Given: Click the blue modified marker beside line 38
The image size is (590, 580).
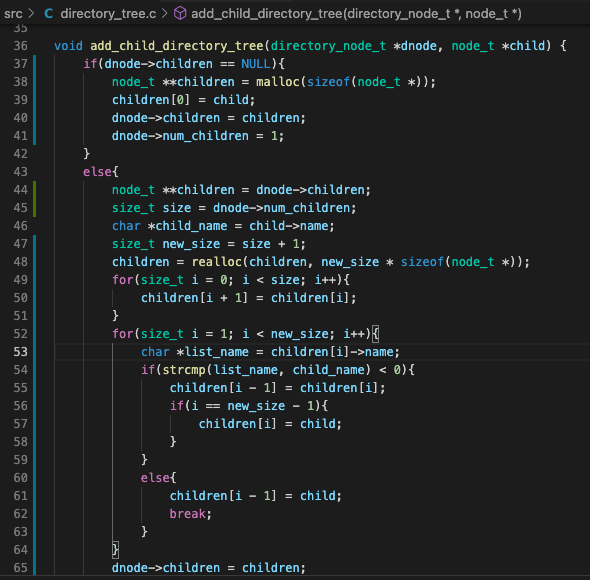Looking at the screenshot, I should [35, 82].
